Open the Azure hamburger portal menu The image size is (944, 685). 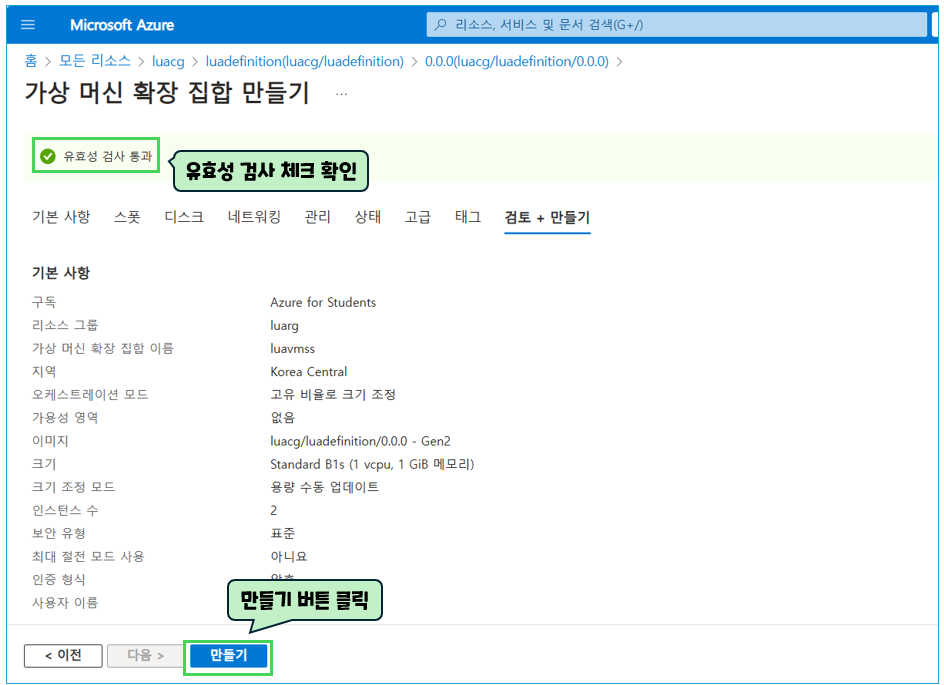point(28,25)
